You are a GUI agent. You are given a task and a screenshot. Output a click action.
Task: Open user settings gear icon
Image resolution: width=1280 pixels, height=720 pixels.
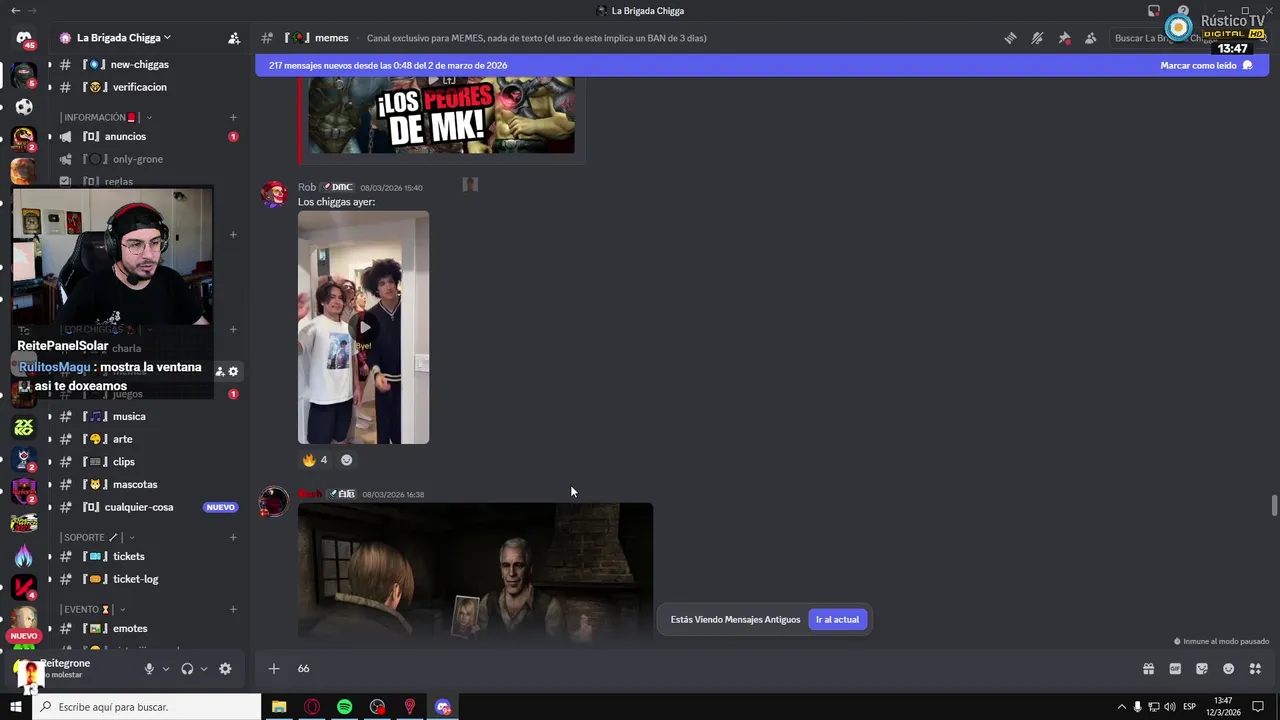click(x=225, y=669)
